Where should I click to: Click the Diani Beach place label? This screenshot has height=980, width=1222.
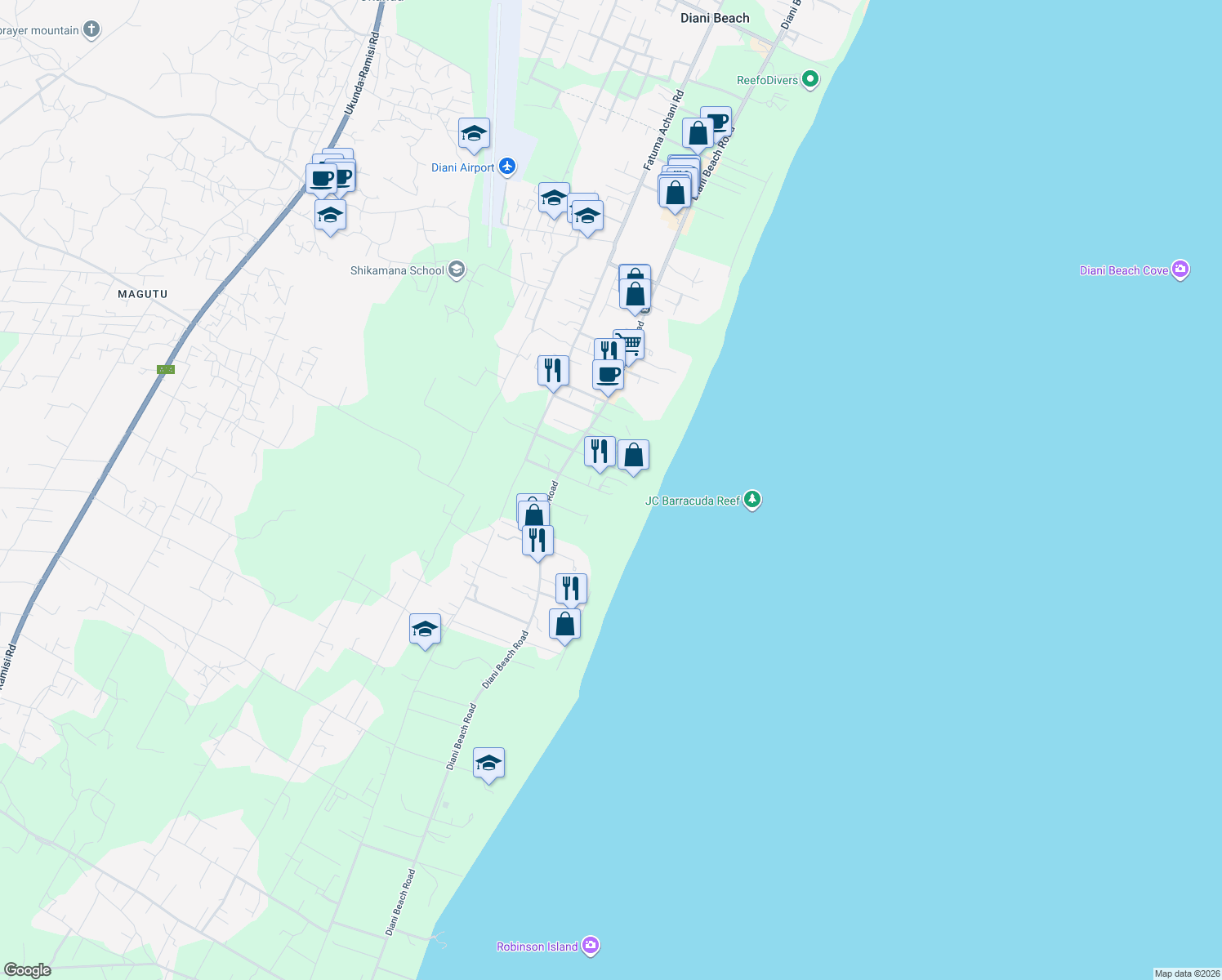(x=714, y=18)
